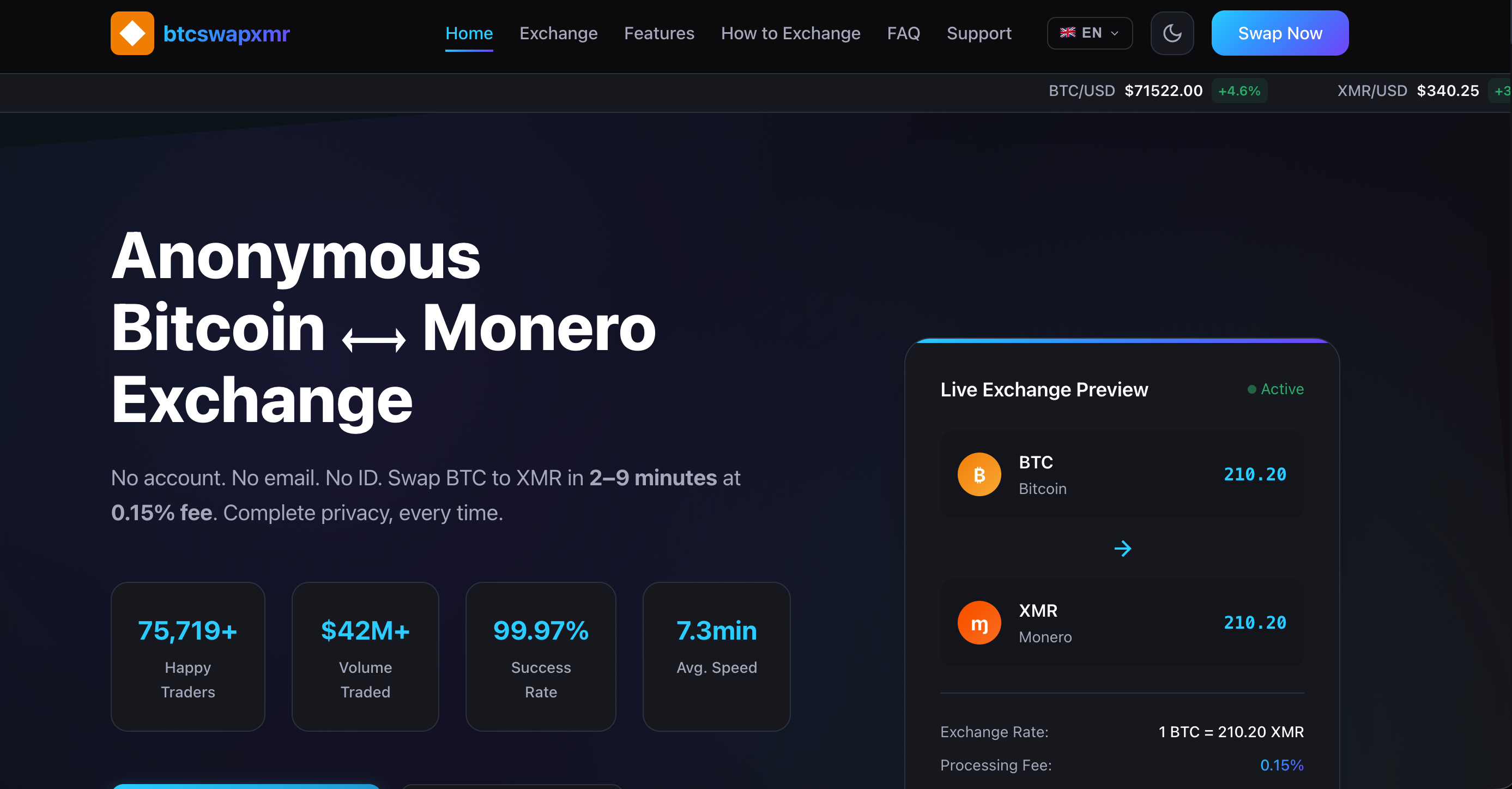1512x789 pixels.
Task: Open the EN language dropdown
Action: click(x=1090, y=33)
